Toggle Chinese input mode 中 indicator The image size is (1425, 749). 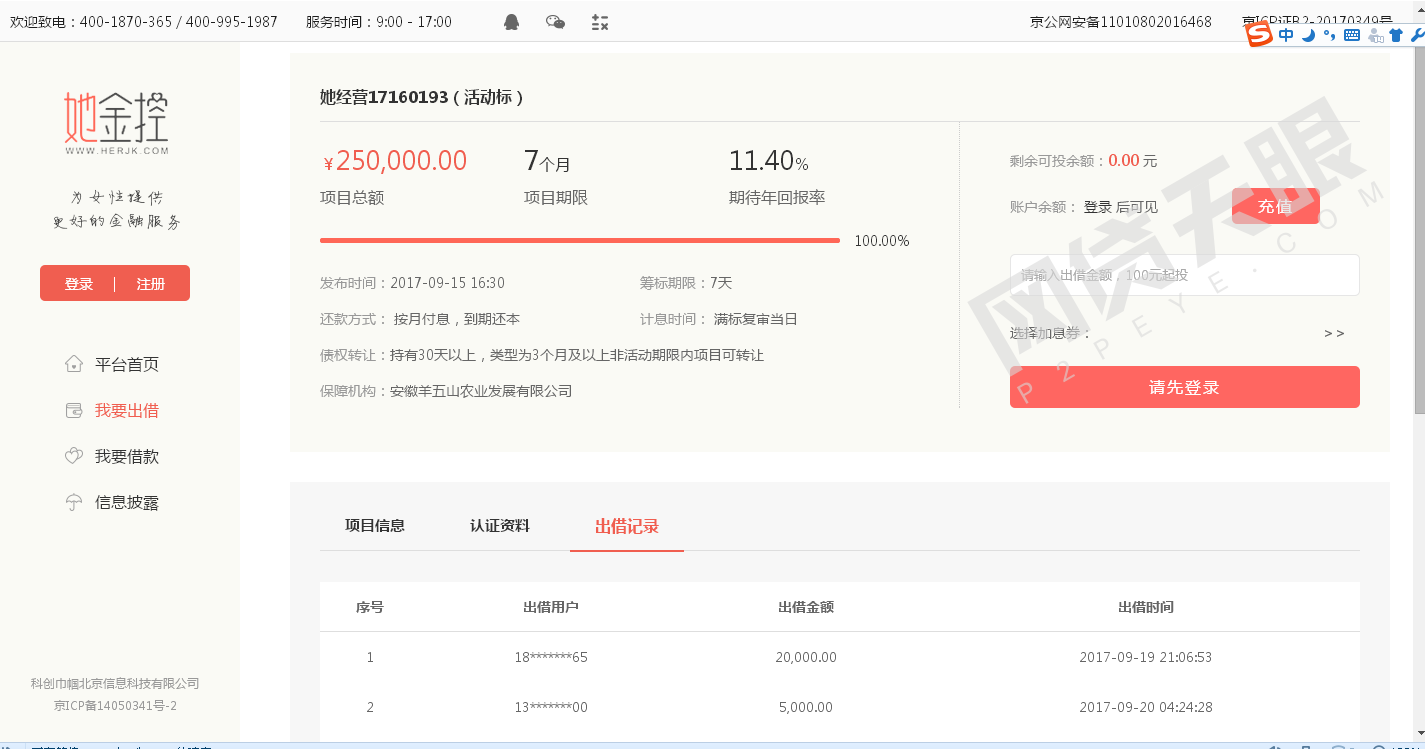pos(1286,35)
